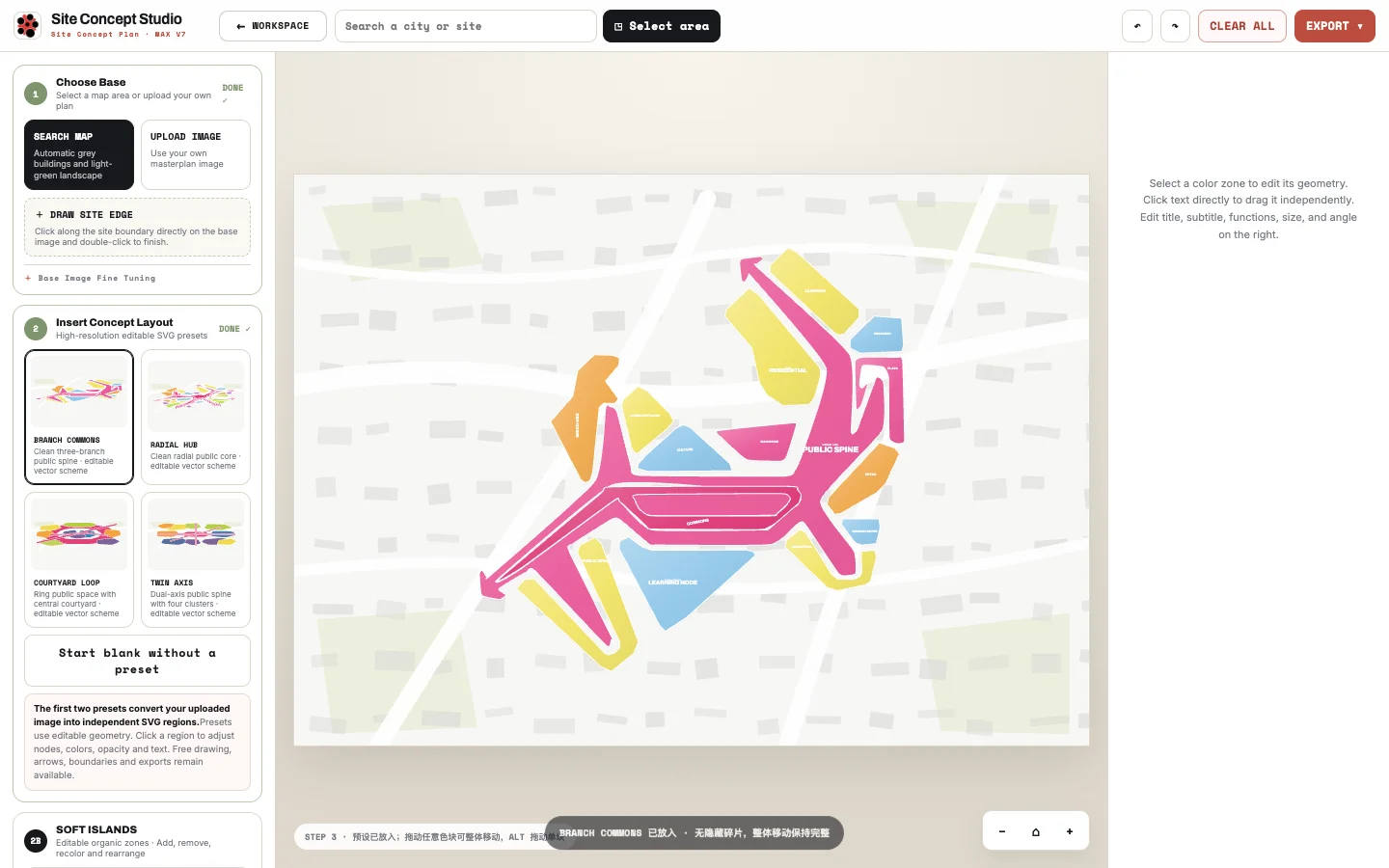Click the Site Concept Studio logo icon
The image size is (1389, 868).
tap(28, 26)
